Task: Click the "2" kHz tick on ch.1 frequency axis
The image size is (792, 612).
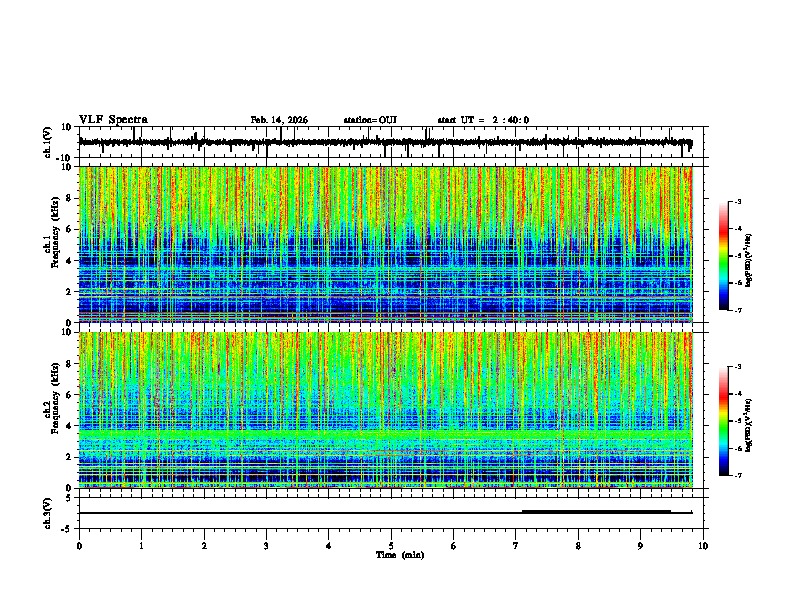Action: [69, 291]
